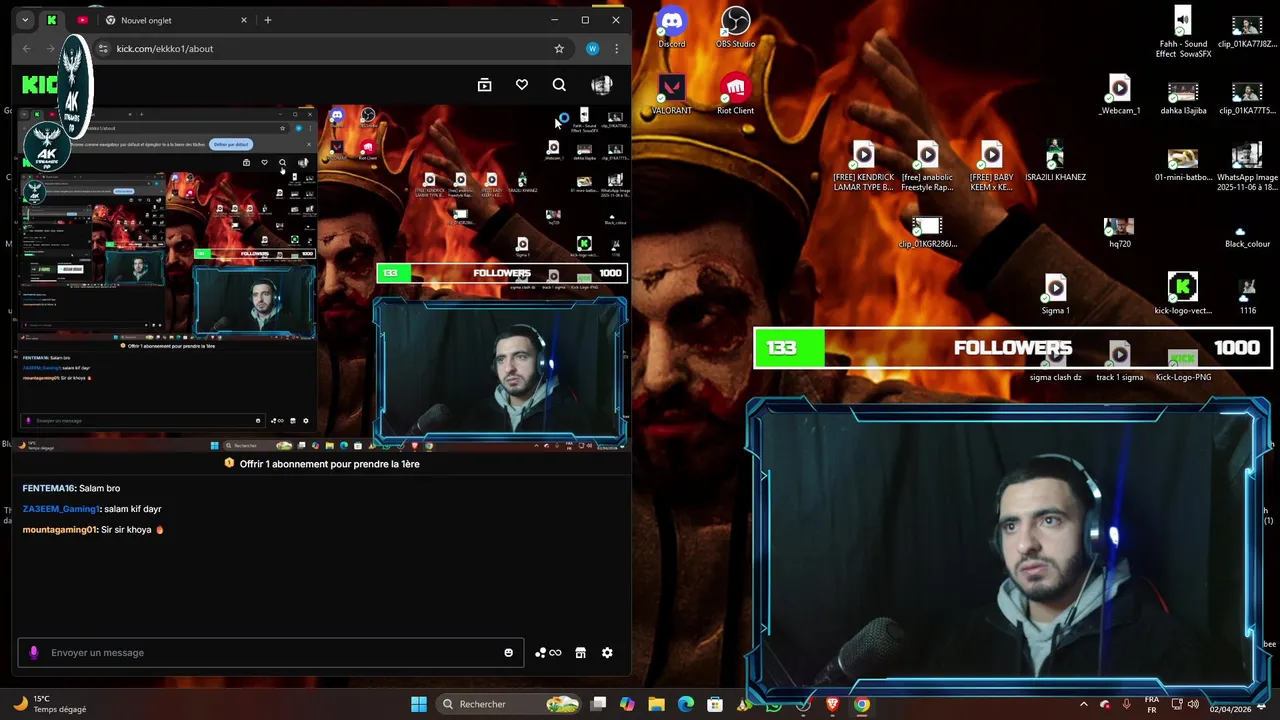1280x720 pixels.
Task: Open Copilot icon on taskbar
Action: point(627,704)
